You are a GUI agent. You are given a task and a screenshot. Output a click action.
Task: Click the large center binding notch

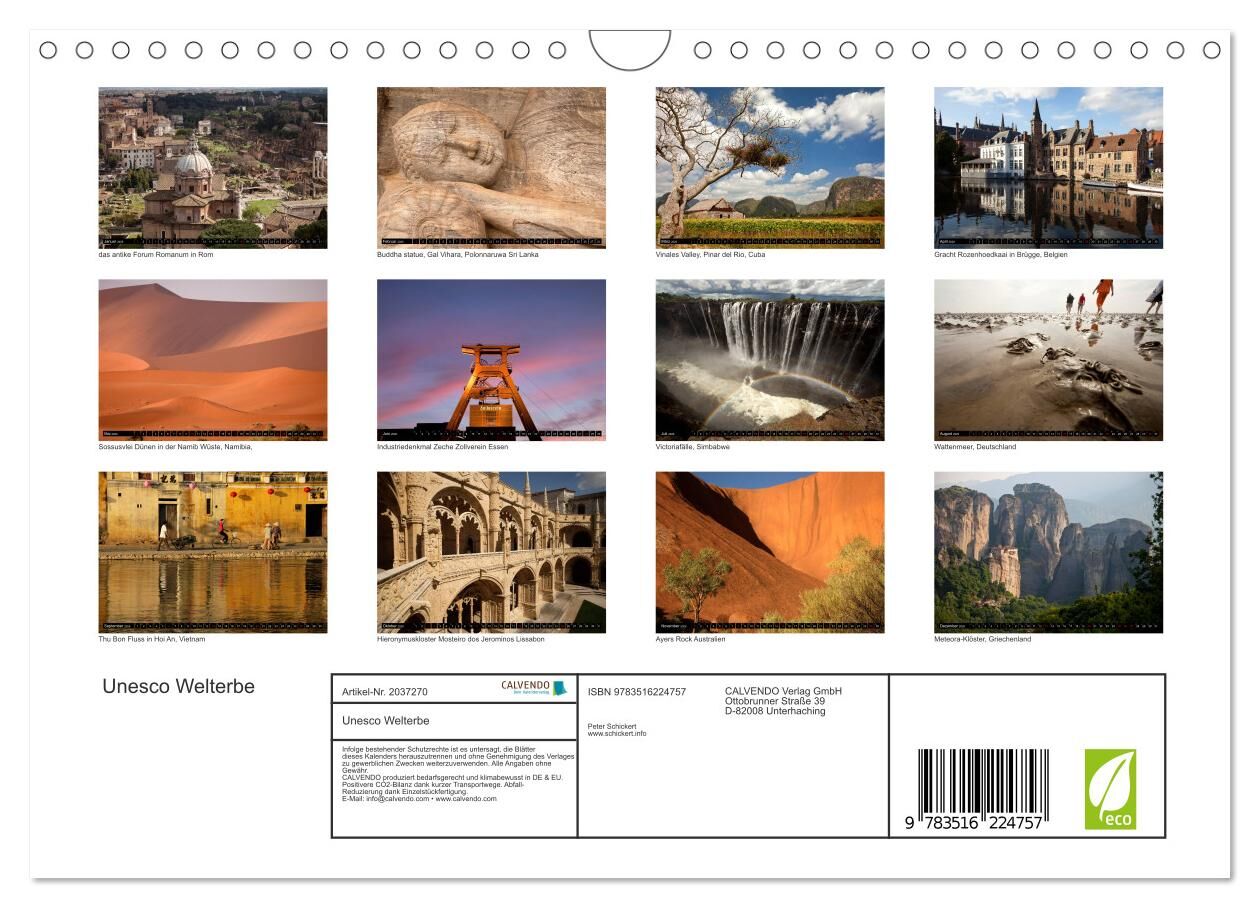pyautogui.click(x=630, y=50)
